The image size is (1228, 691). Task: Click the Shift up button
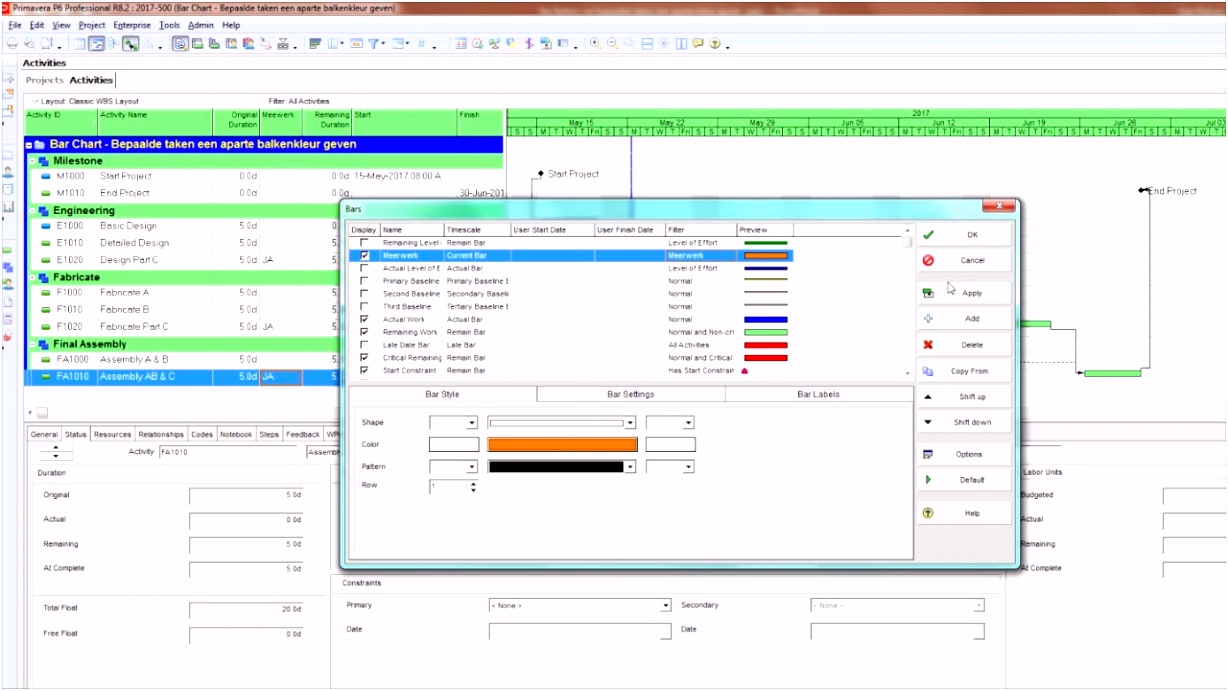pyautogui.click(x=964, y=397)
